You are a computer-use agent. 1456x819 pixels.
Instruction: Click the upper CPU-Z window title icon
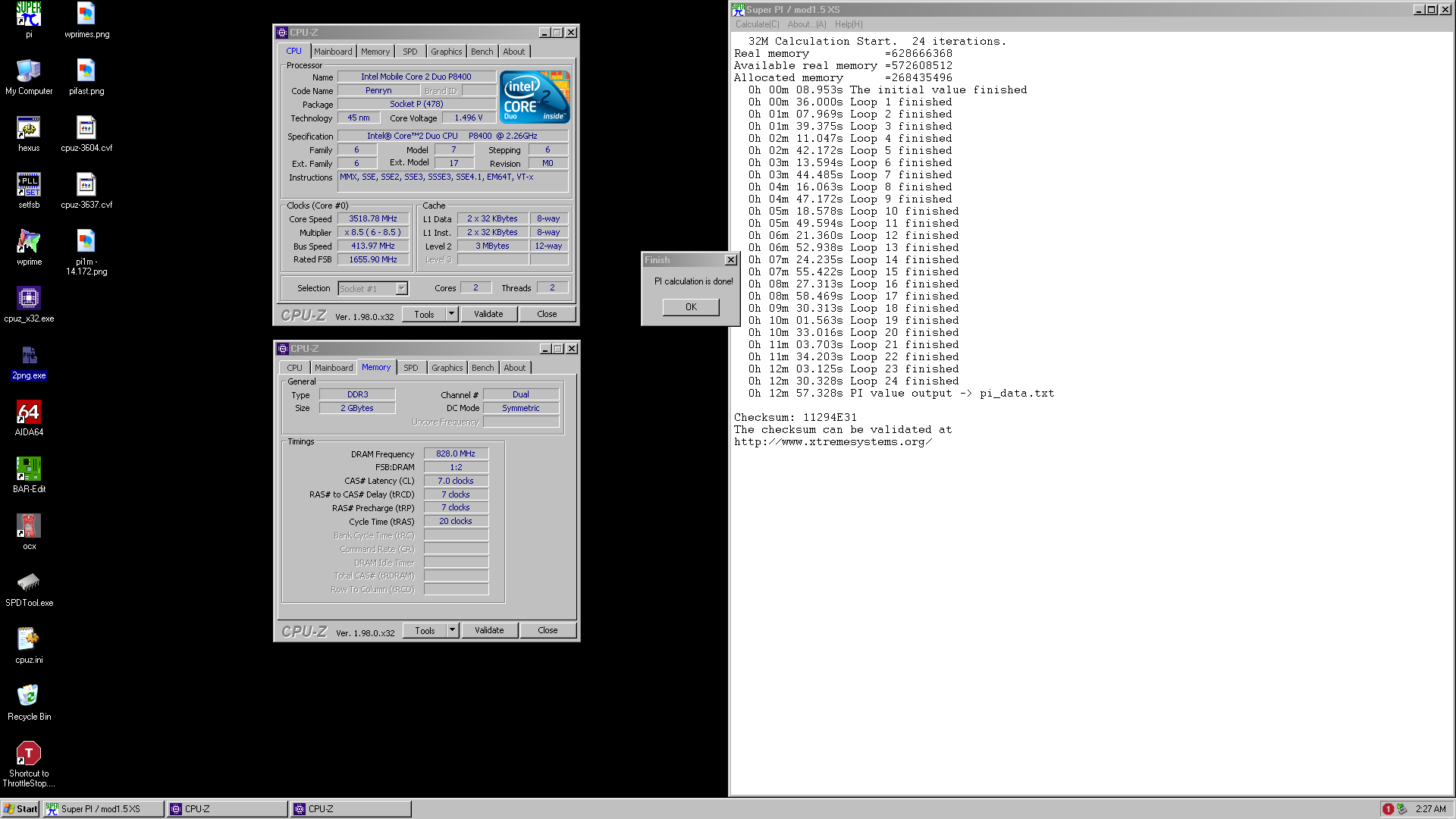(x=282, y=33)
